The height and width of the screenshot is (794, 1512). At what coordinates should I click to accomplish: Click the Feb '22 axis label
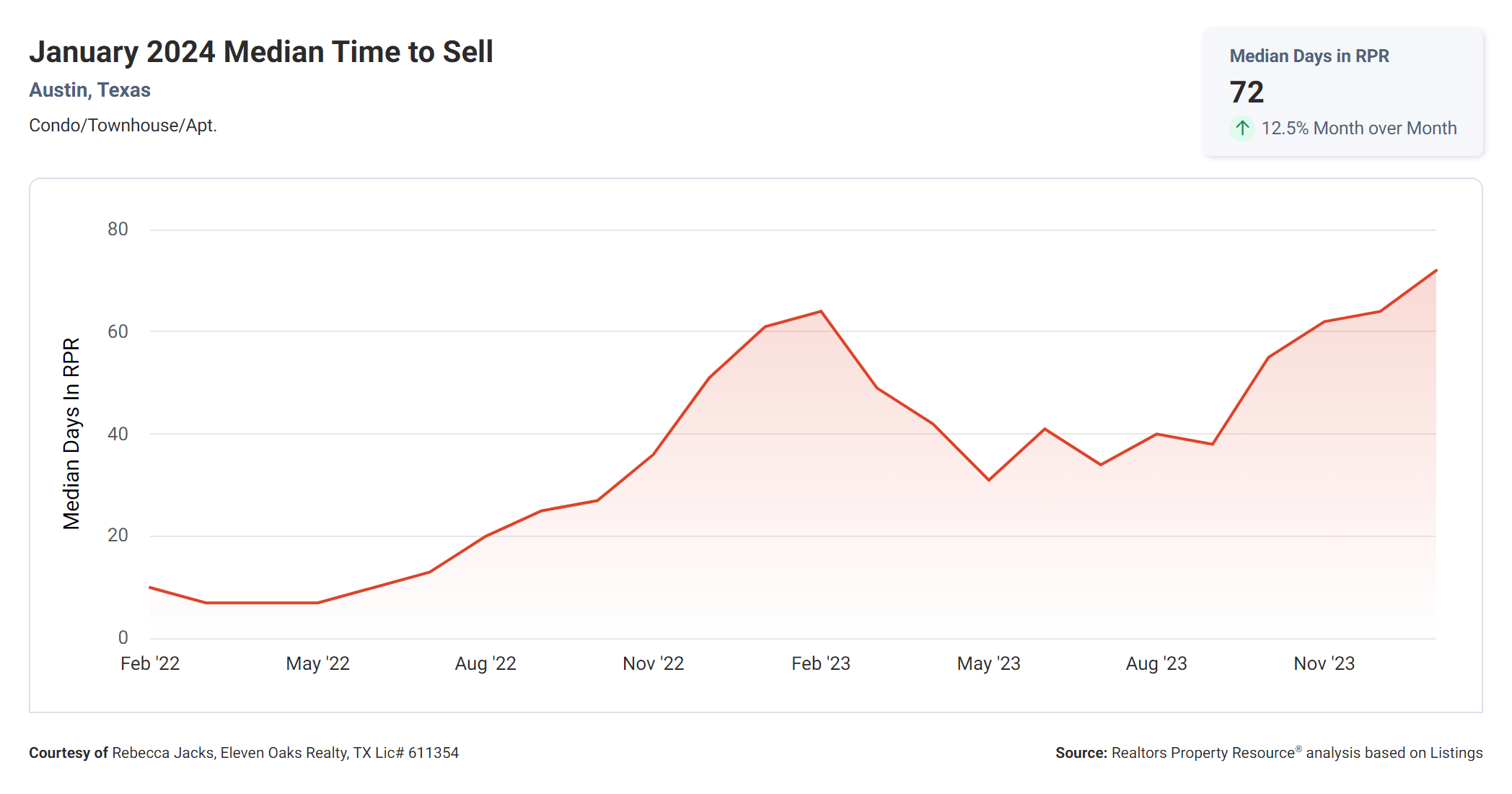(150, 663)
